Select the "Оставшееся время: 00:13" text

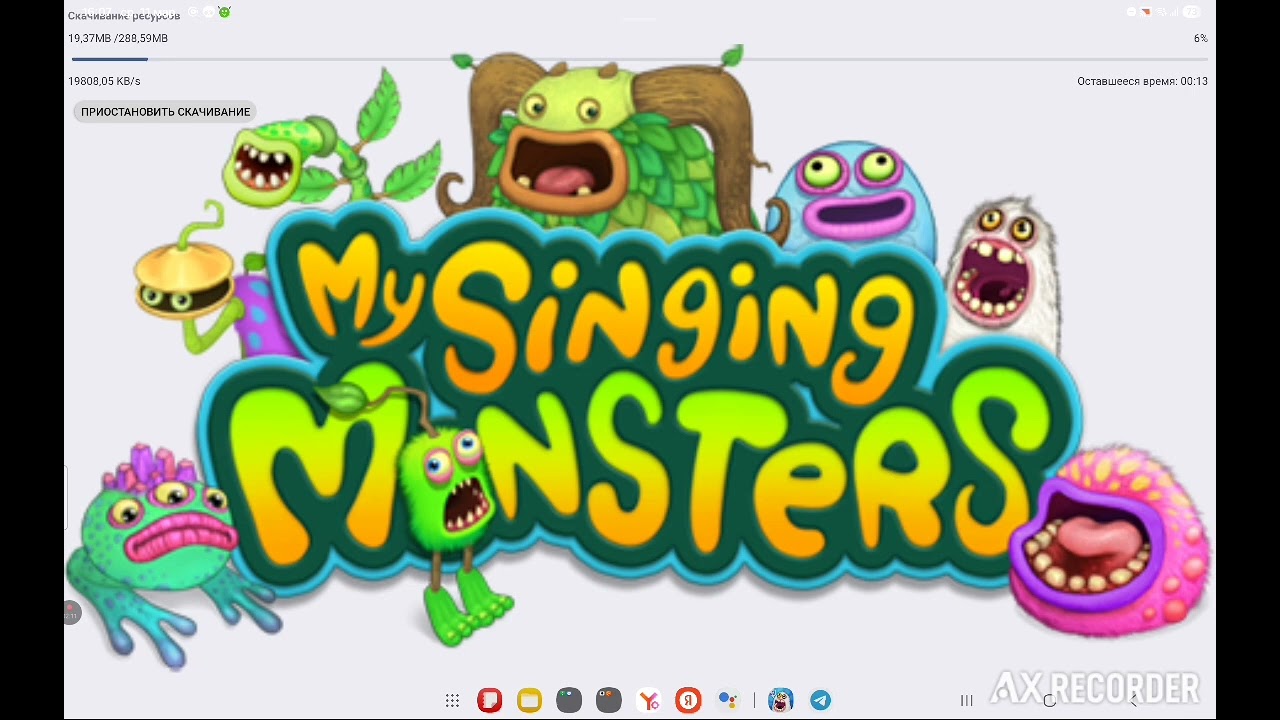1142,81
